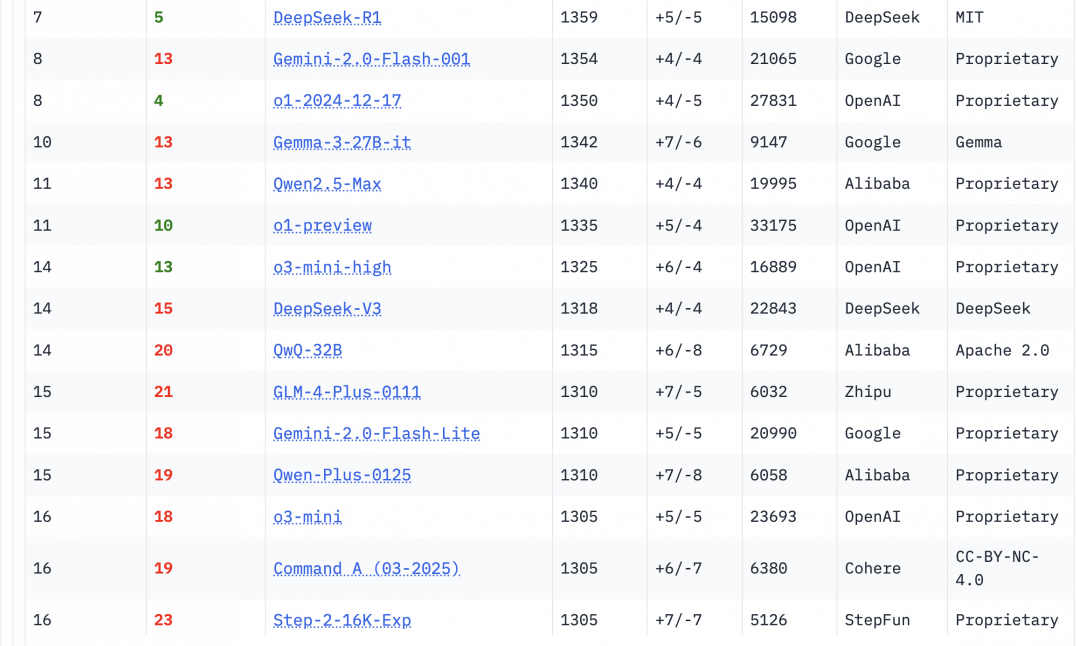The height and width of the screenshot is (646, 1077).
Task: Select the +4/-5 confidence interval
Action: pyautogui.click(x=679, y=101)
